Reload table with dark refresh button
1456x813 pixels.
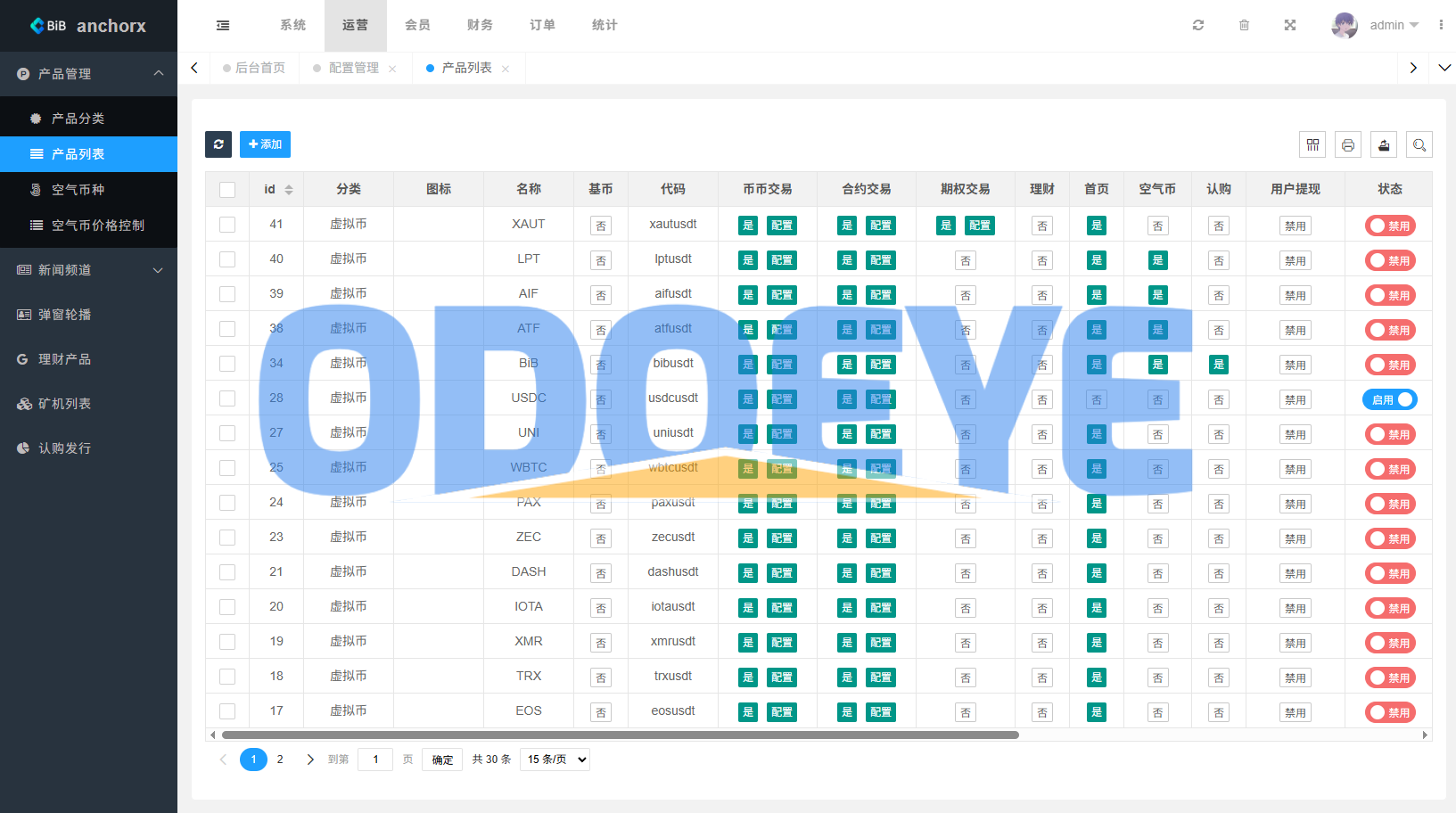[218, 144]
